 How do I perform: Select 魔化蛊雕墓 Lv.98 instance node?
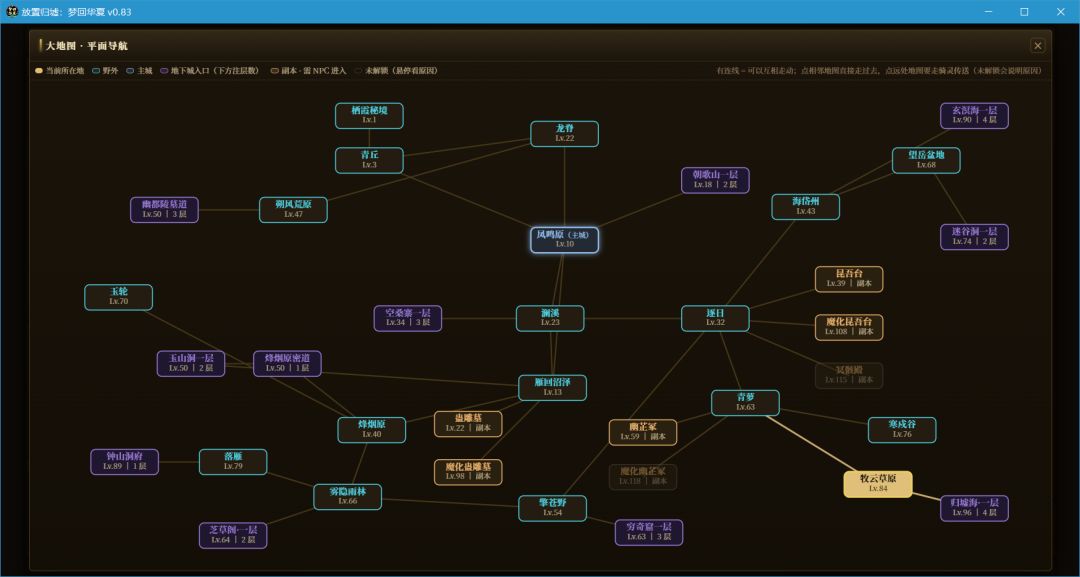468,472
